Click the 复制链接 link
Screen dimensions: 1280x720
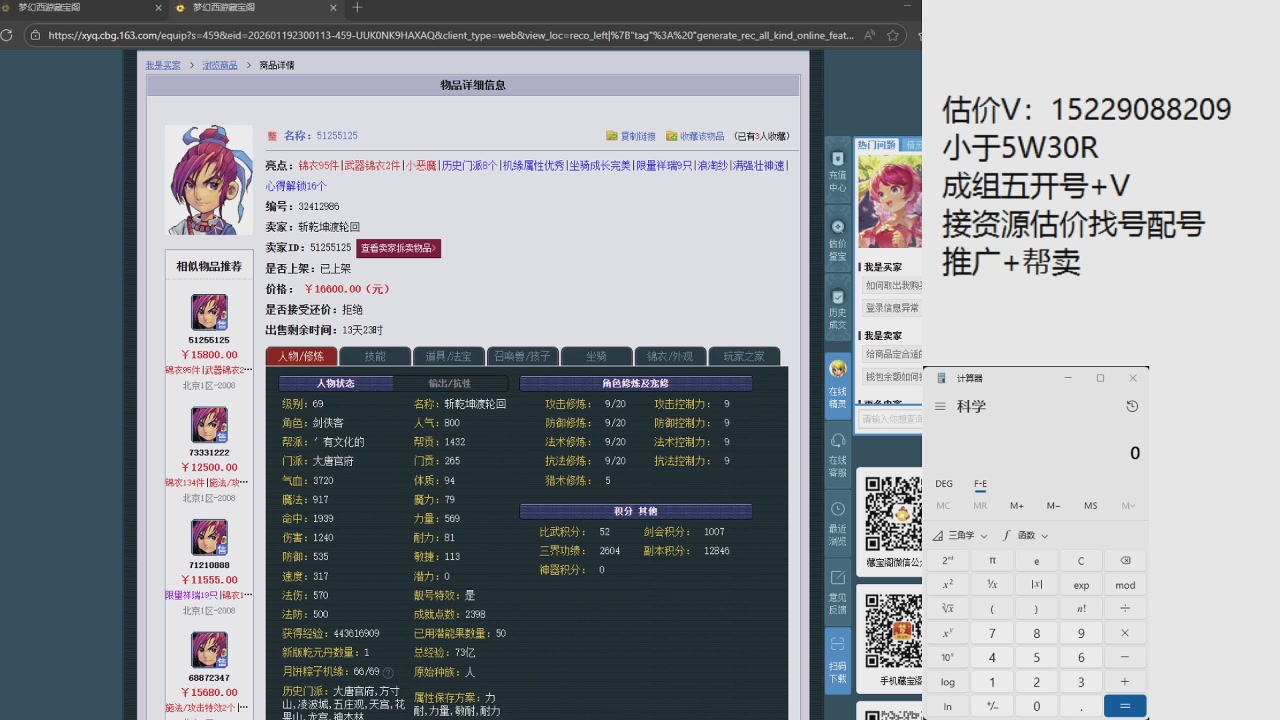[x=632, y=136]
